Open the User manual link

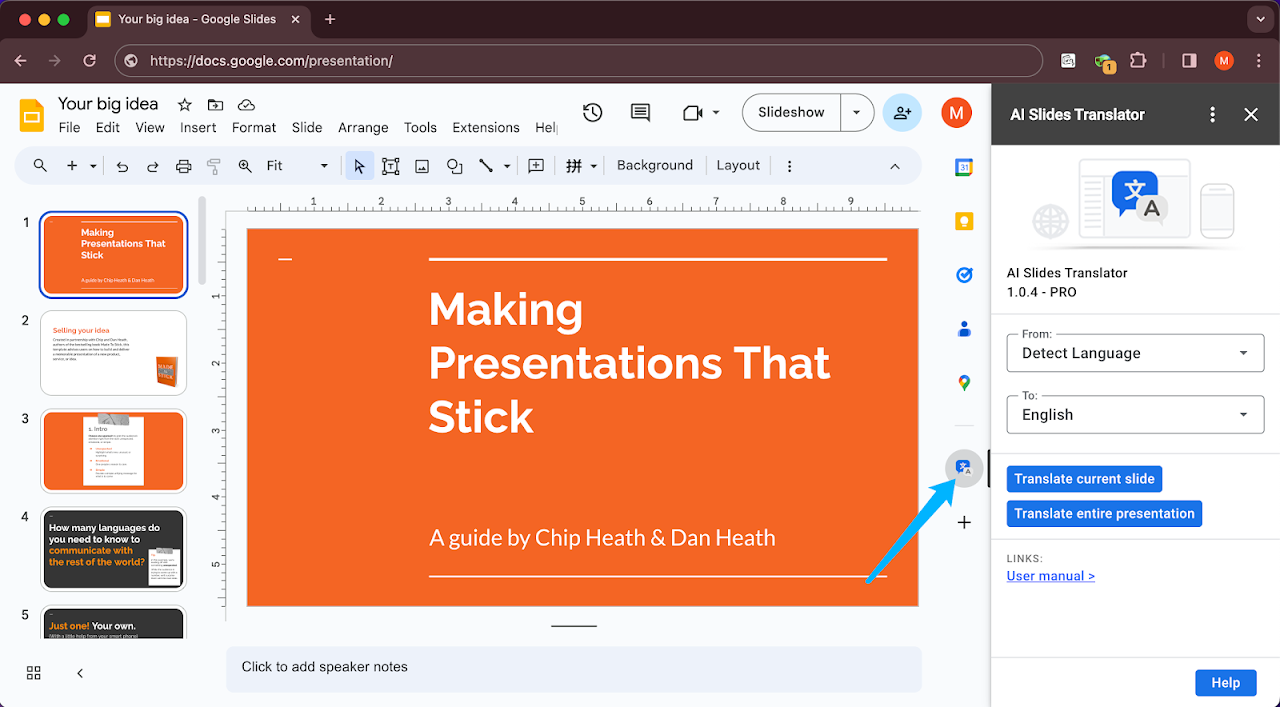[1050, 576]
